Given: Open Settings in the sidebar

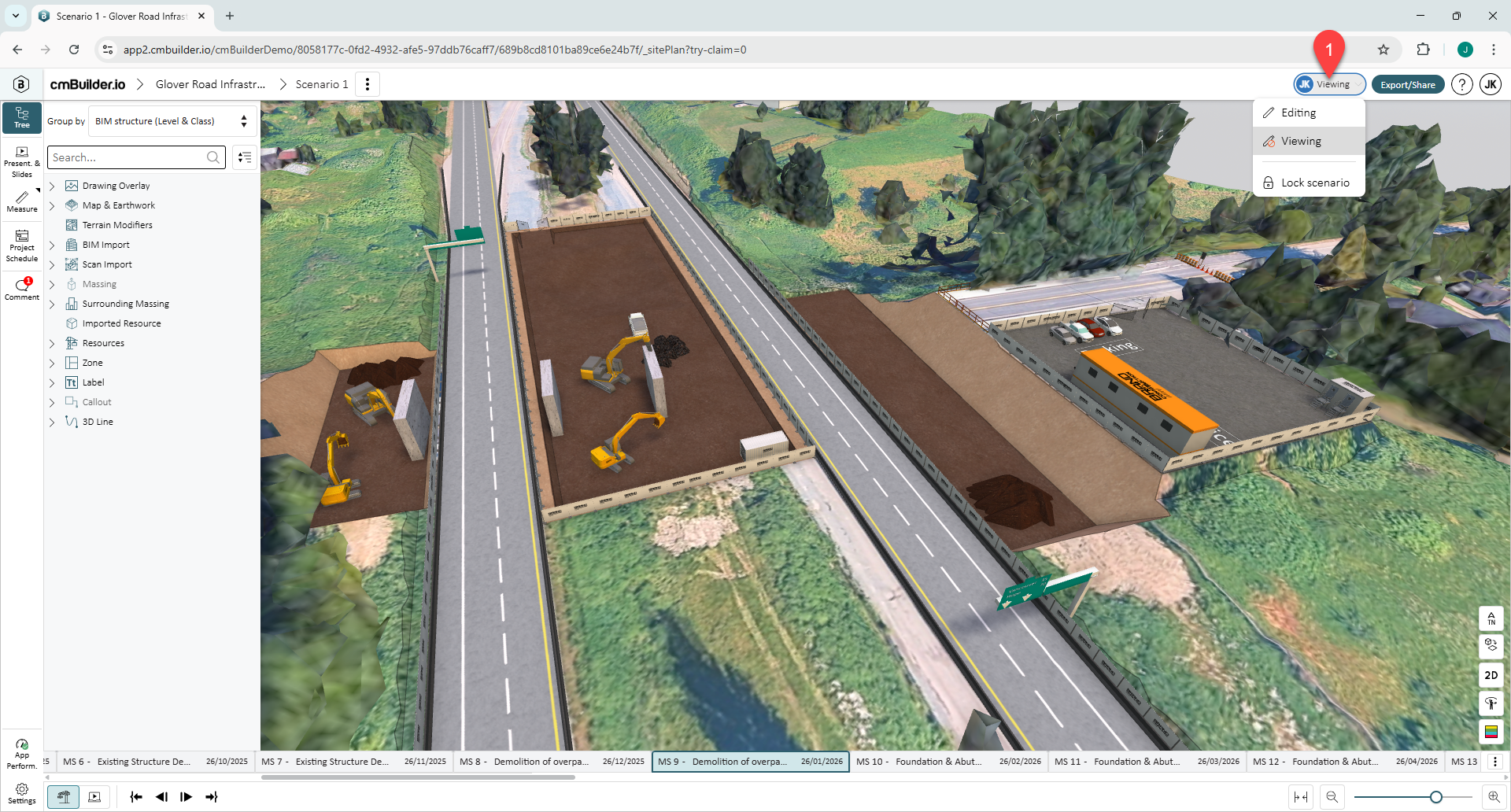Looking at the screenshot, I should 22,794.
